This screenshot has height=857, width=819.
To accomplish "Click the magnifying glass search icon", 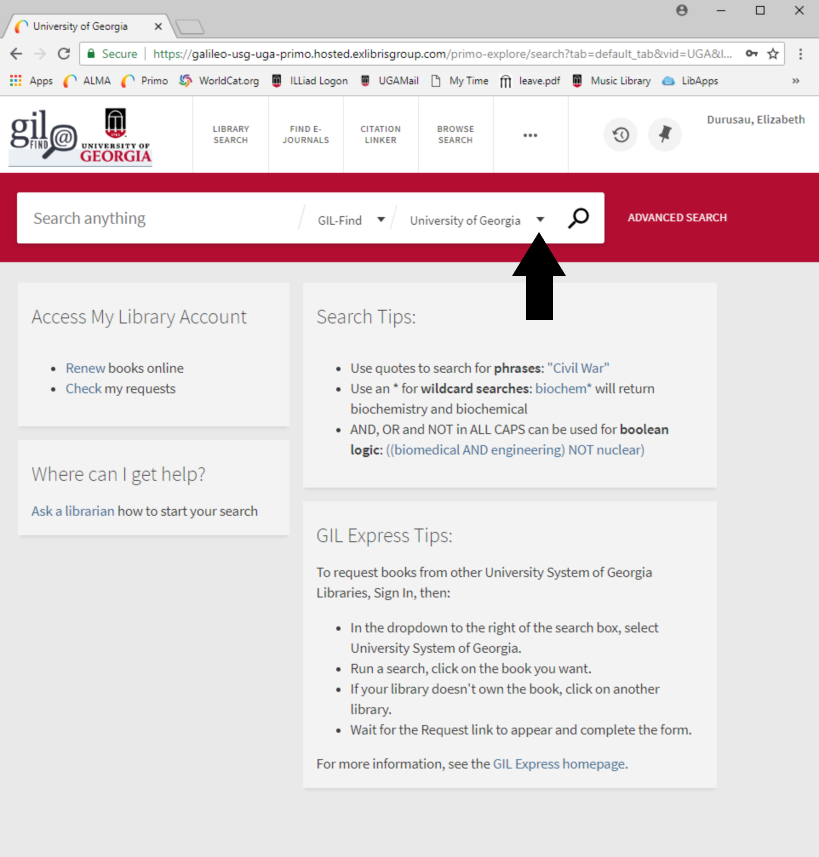I will tap(578, 219).
